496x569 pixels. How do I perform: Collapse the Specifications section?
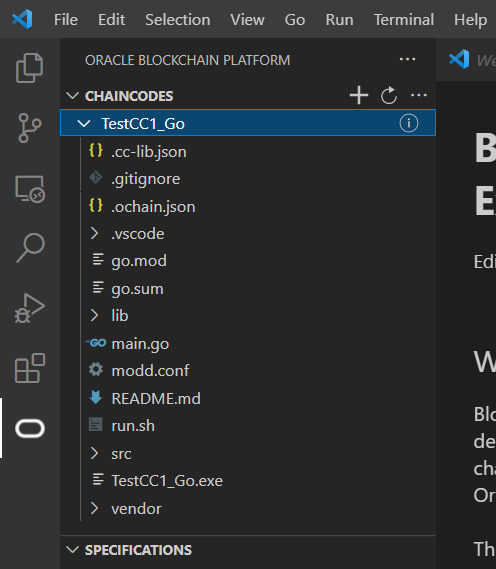[x=73, y=549]
